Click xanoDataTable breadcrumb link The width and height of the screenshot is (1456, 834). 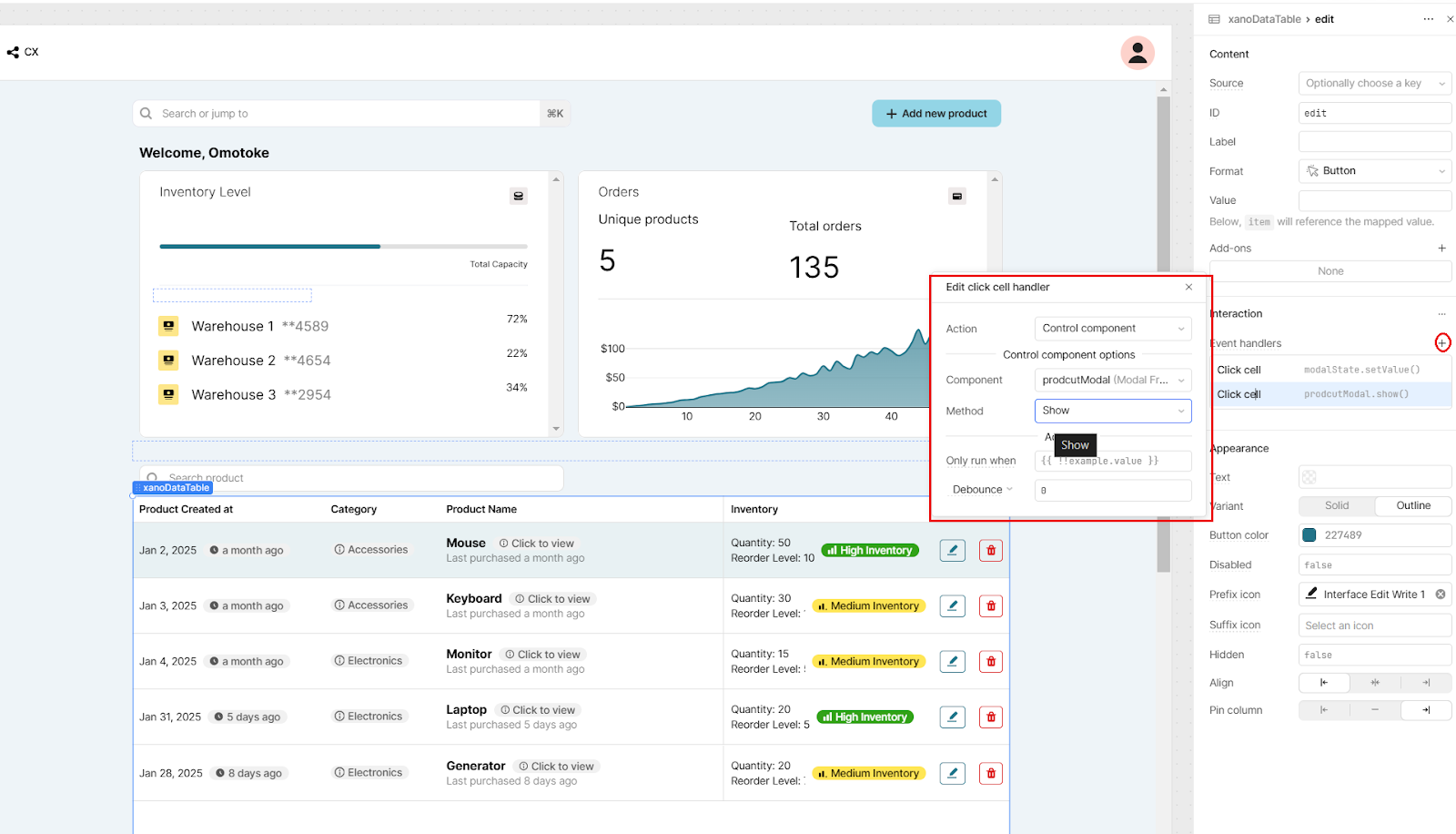[x=1264, y=19]
